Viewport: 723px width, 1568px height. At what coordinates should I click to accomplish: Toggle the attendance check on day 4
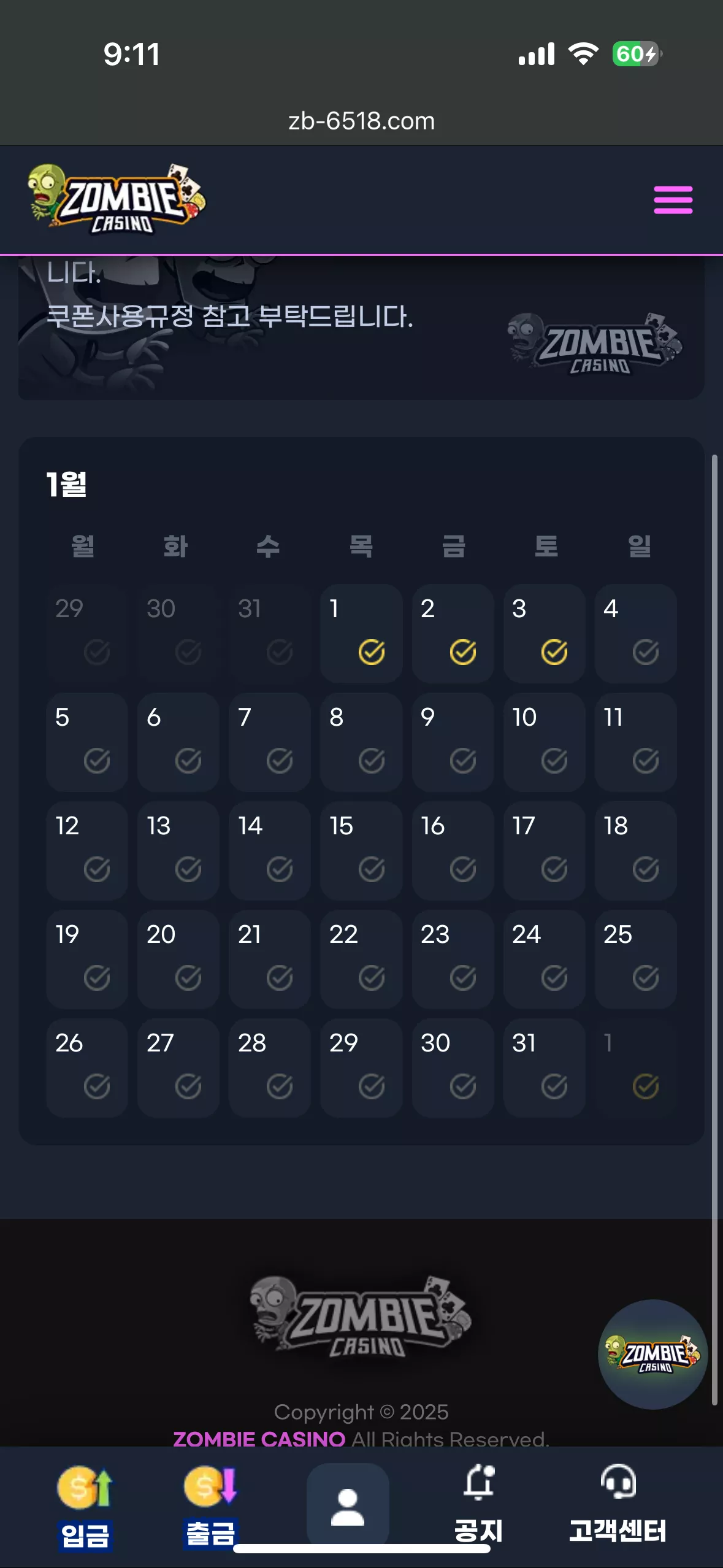click(646, 651)
